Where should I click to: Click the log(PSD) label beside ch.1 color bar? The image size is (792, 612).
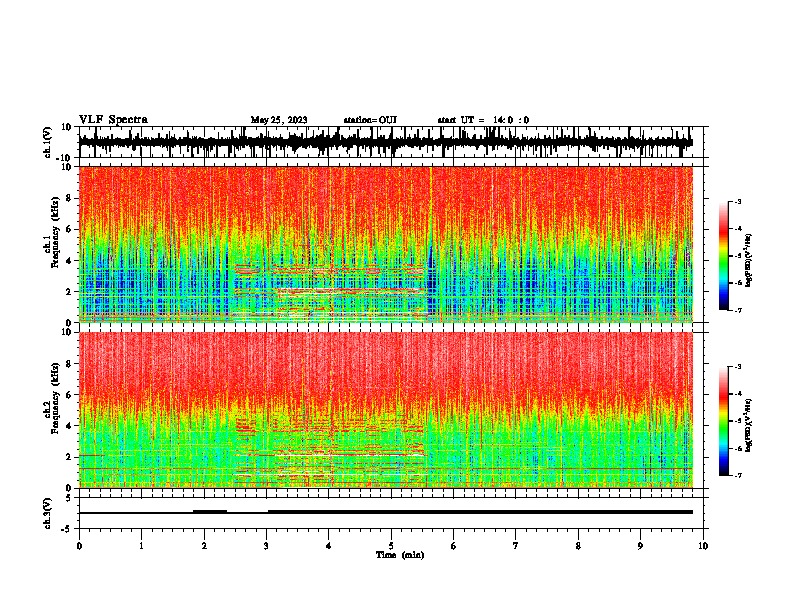click(x=748, y=261)
